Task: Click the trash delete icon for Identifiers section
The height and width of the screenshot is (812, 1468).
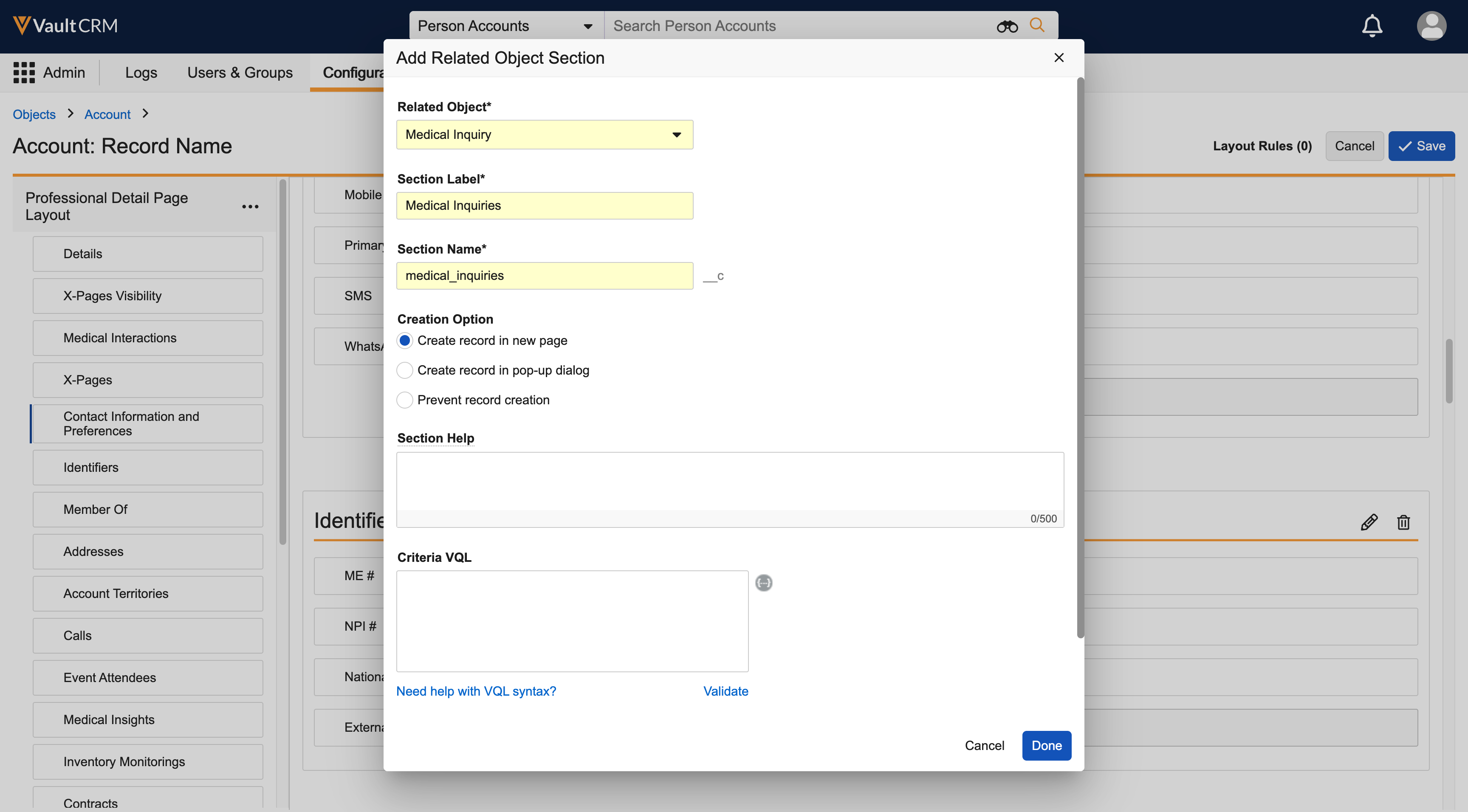Action: coord(1403,522)
